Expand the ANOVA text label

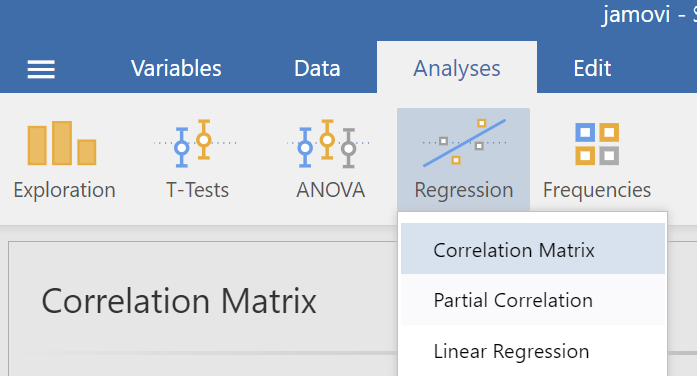331,190
